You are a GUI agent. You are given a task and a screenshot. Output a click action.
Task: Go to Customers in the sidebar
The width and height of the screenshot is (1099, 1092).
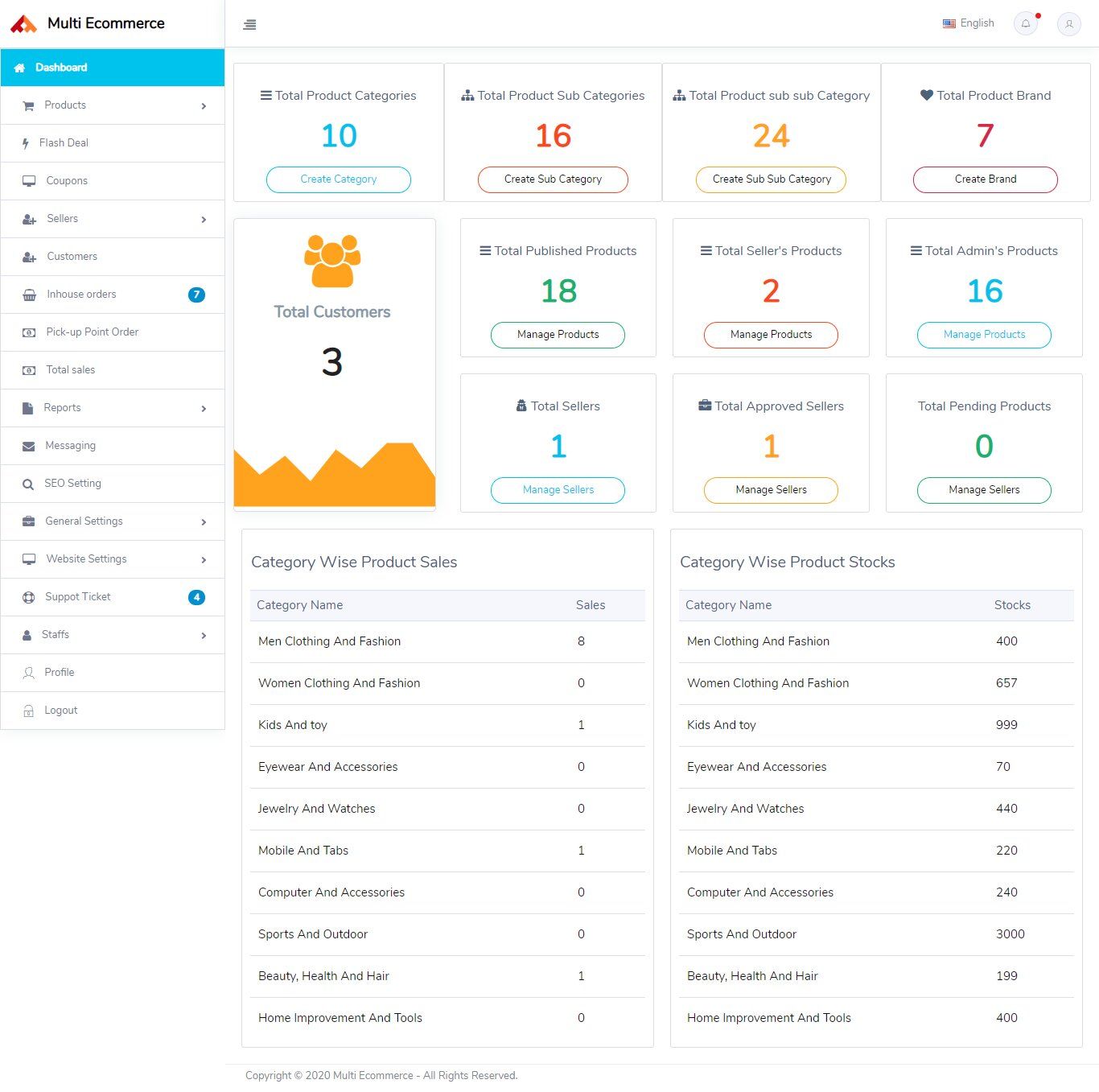pyautogui.click(x=113, y=257)
